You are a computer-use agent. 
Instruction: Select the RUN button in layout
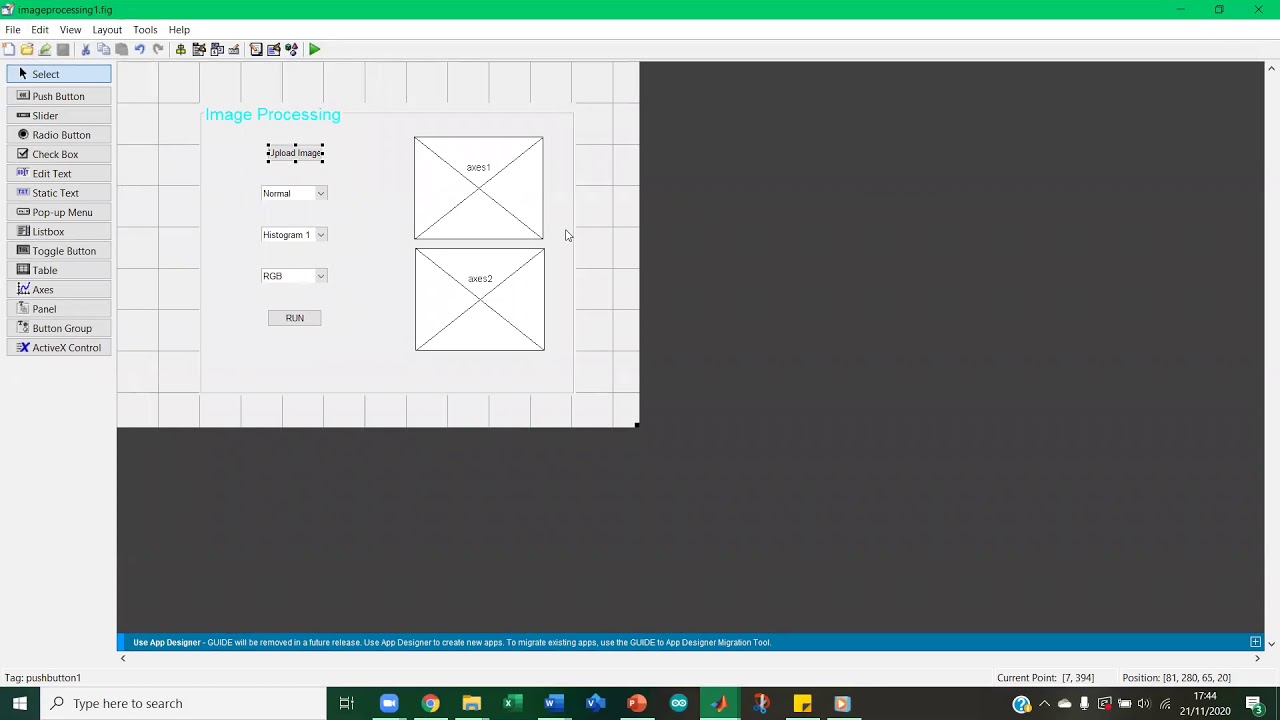(x=294, y=318)
